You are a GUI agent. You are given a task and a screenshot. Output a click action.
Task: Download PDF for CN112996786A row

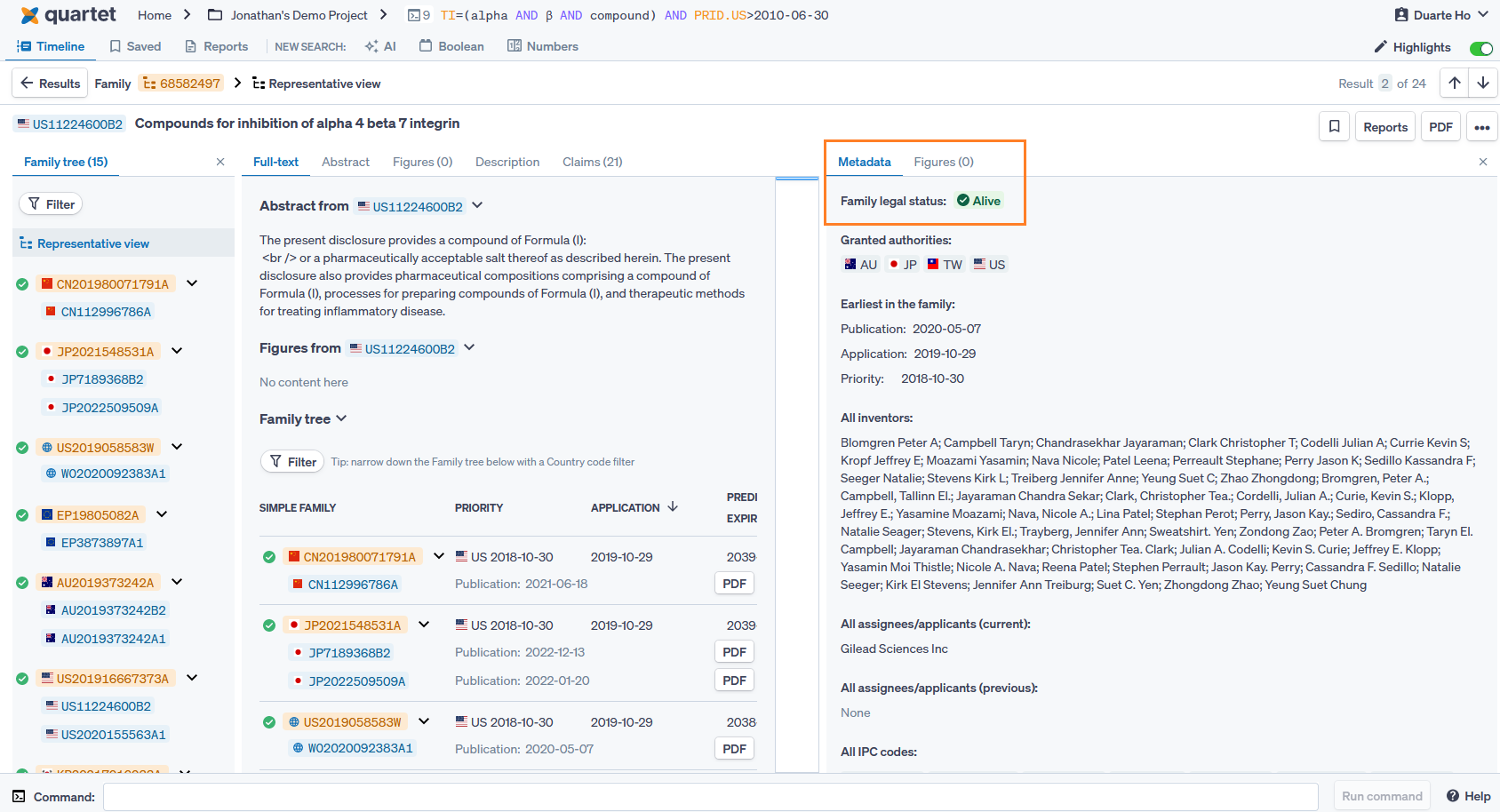(734, 584)
